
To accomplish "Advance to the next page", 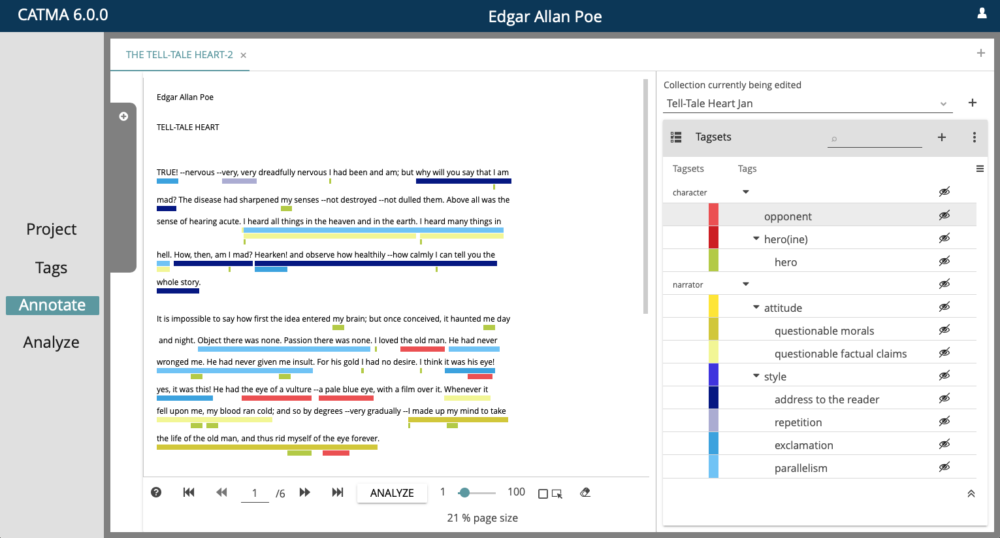I will point(305,492).
